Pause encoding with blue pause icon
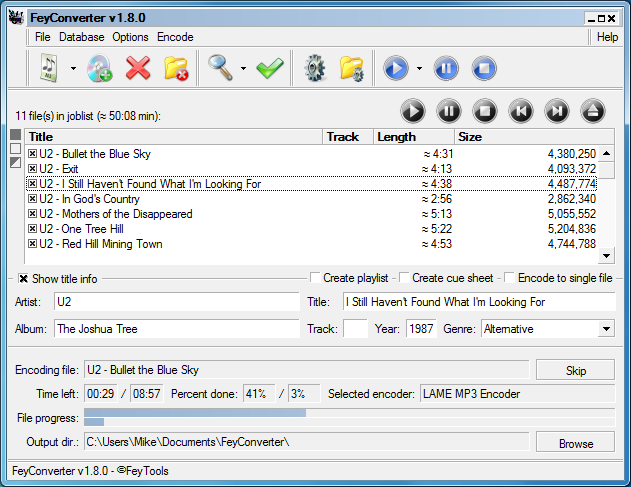This screenshot has width=631, height=487. pyautogui.click(x=446, y=68)
